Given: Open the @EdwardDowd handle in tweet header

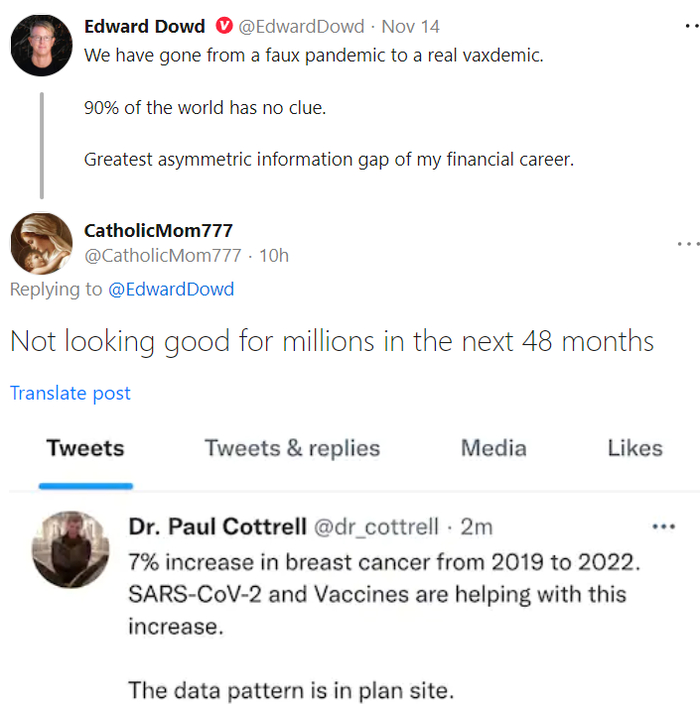Looking at the screenshot, I should pos(301,27).
